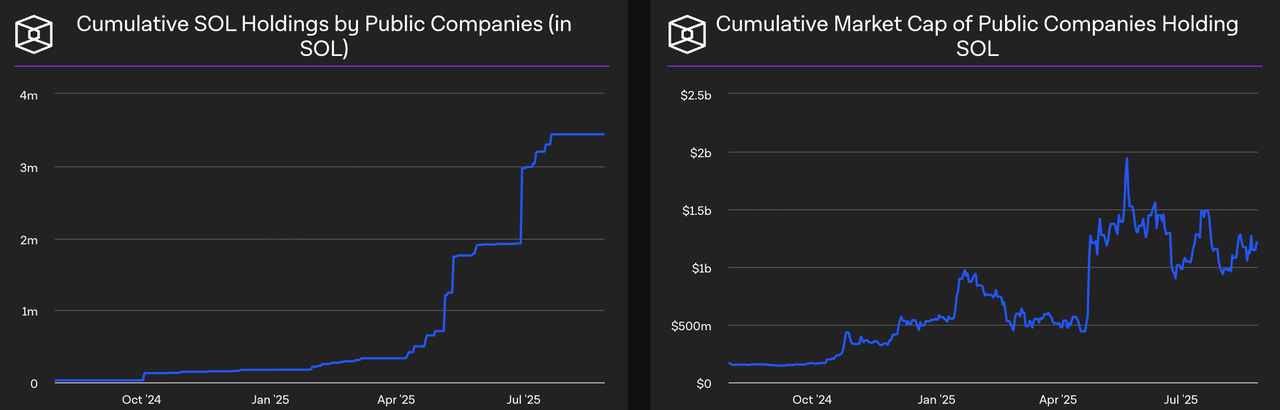Screen dimensions: 1280x410
Task: Click the 4m y-axis label on holdings chart
Action: [x=32, y=95]
